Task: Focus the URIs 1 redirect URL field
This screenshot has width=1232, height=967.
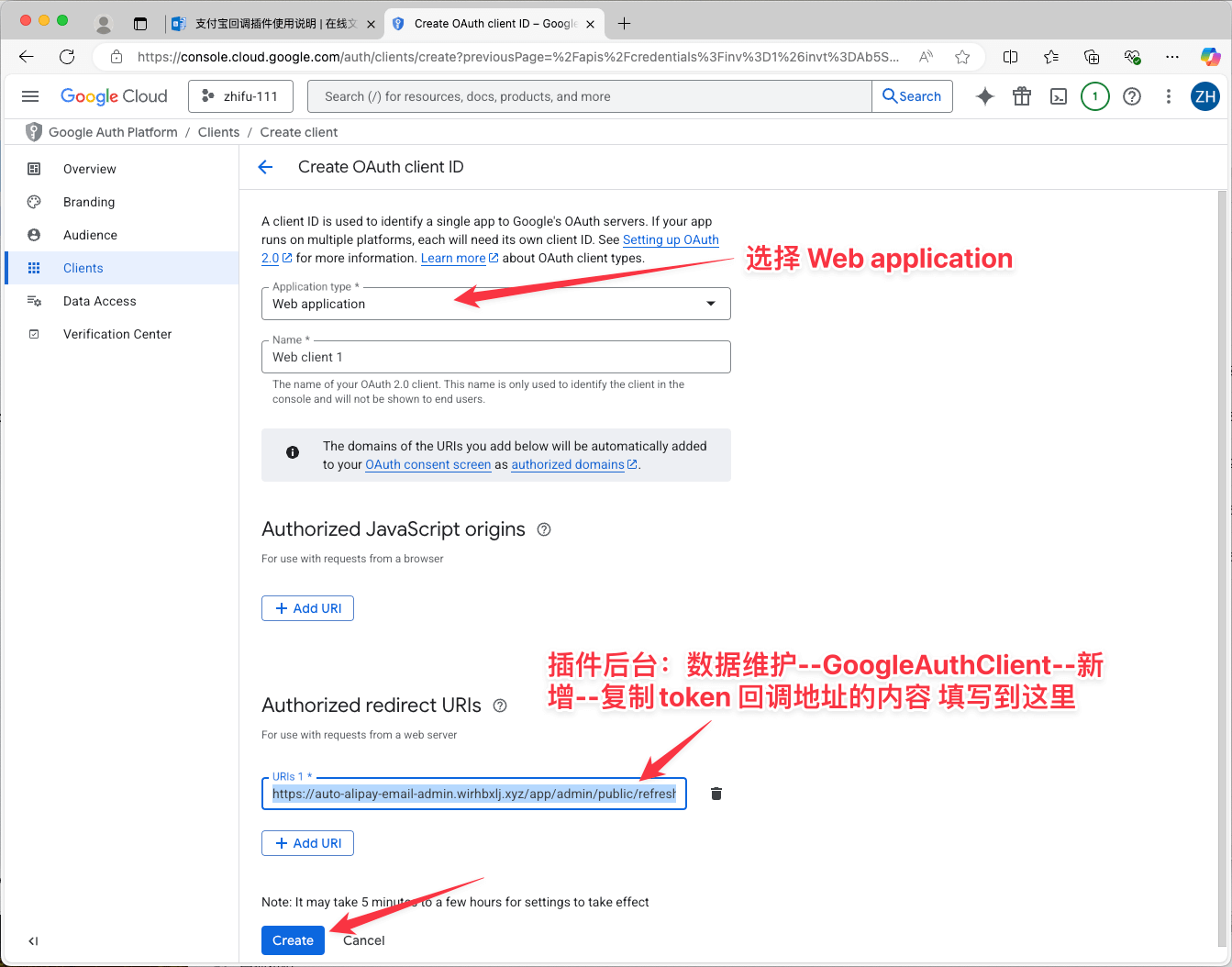Action: tap(474, 794)
